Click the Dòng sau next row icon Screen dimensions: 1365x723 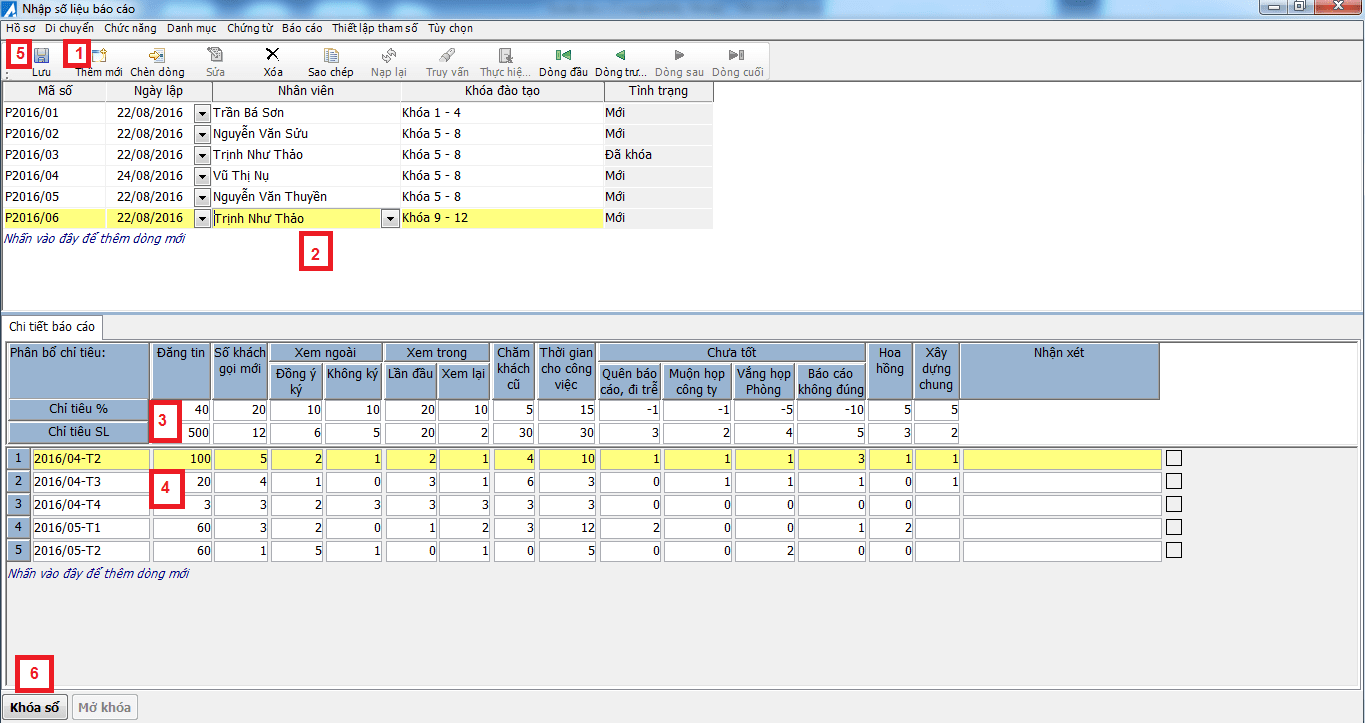(x=680, y=56)
